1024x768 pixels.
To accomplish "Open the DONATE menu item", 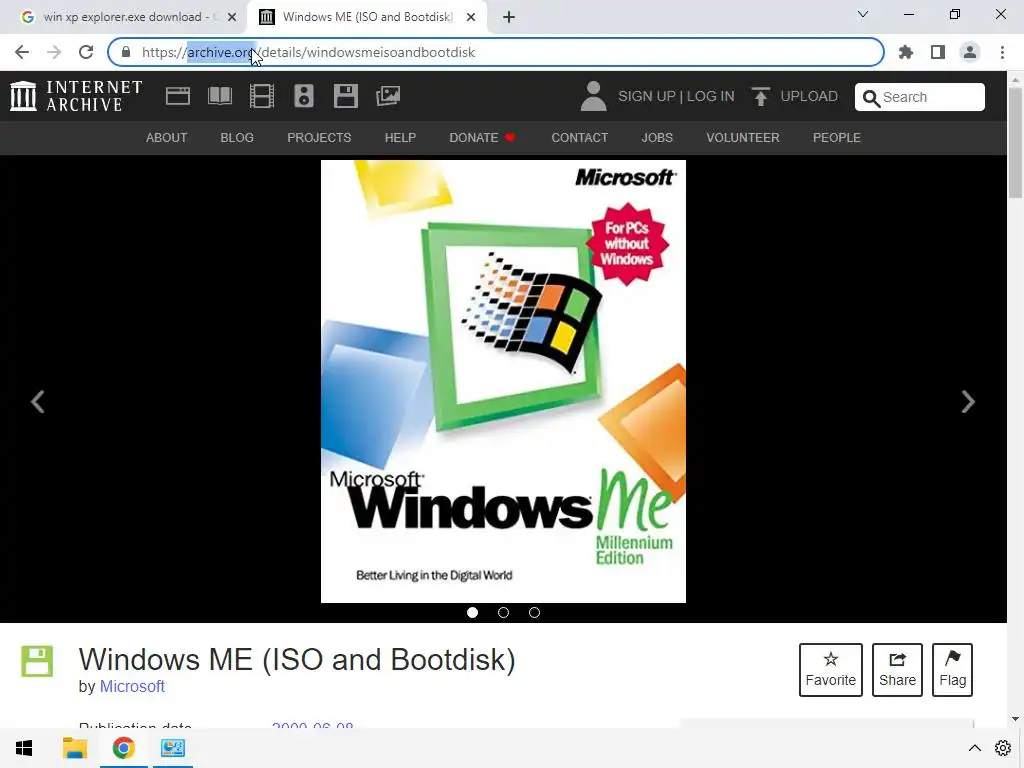I will coord(482,138).
